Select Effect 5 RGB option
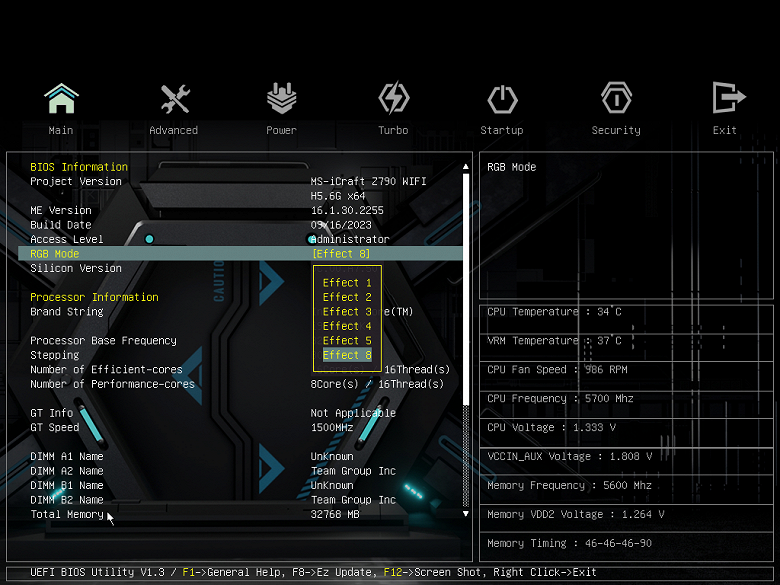 (347, 340)
